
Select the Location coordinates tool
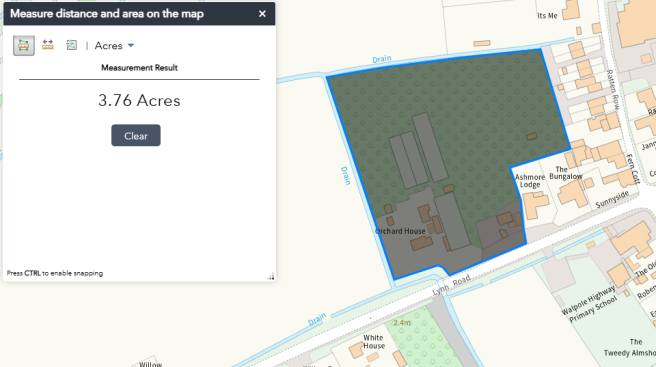(x=72, y=45)
